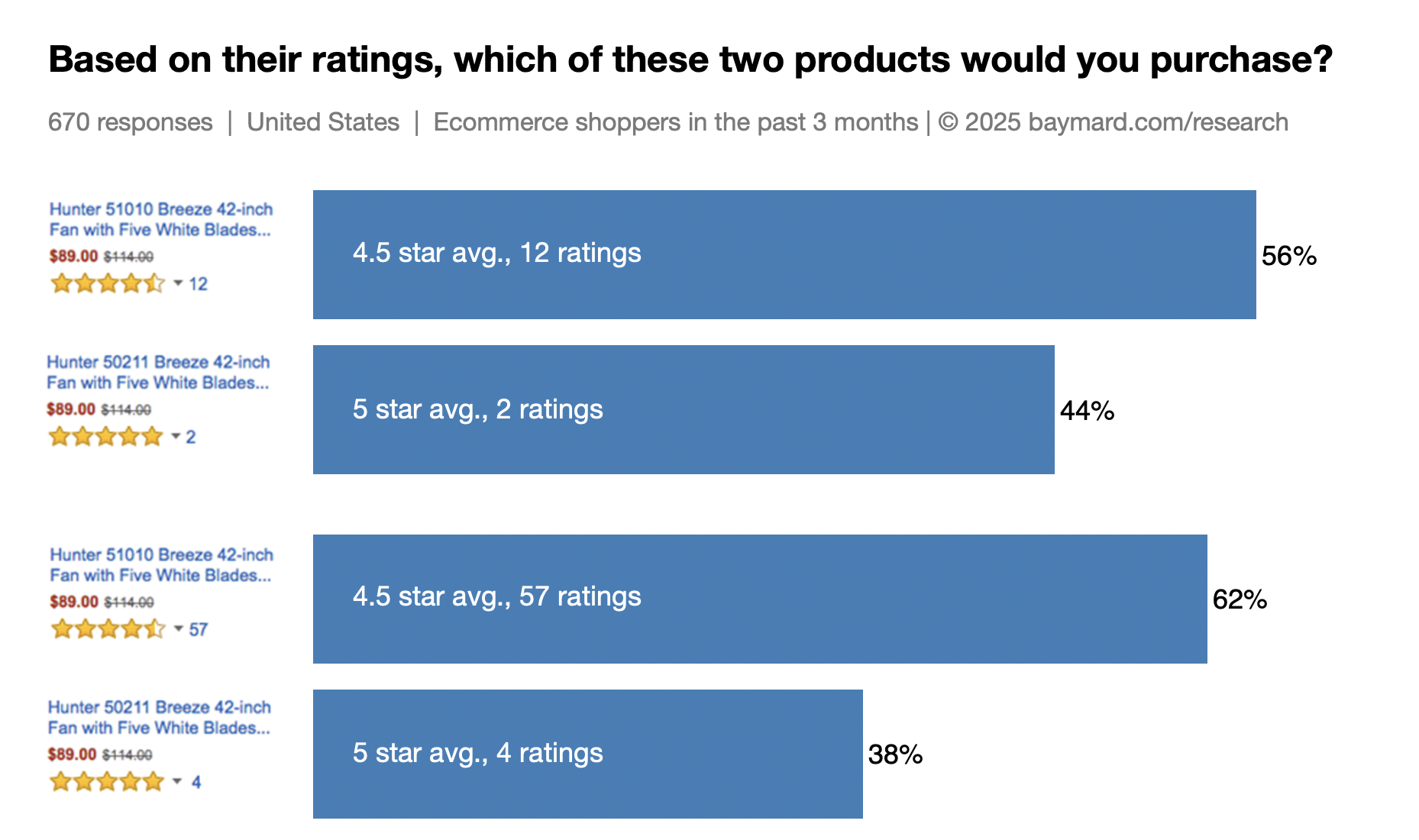Open the rating dropdown arrow next to 4
The height and width of the screenshot is (840, 1419).
point(177,781)
